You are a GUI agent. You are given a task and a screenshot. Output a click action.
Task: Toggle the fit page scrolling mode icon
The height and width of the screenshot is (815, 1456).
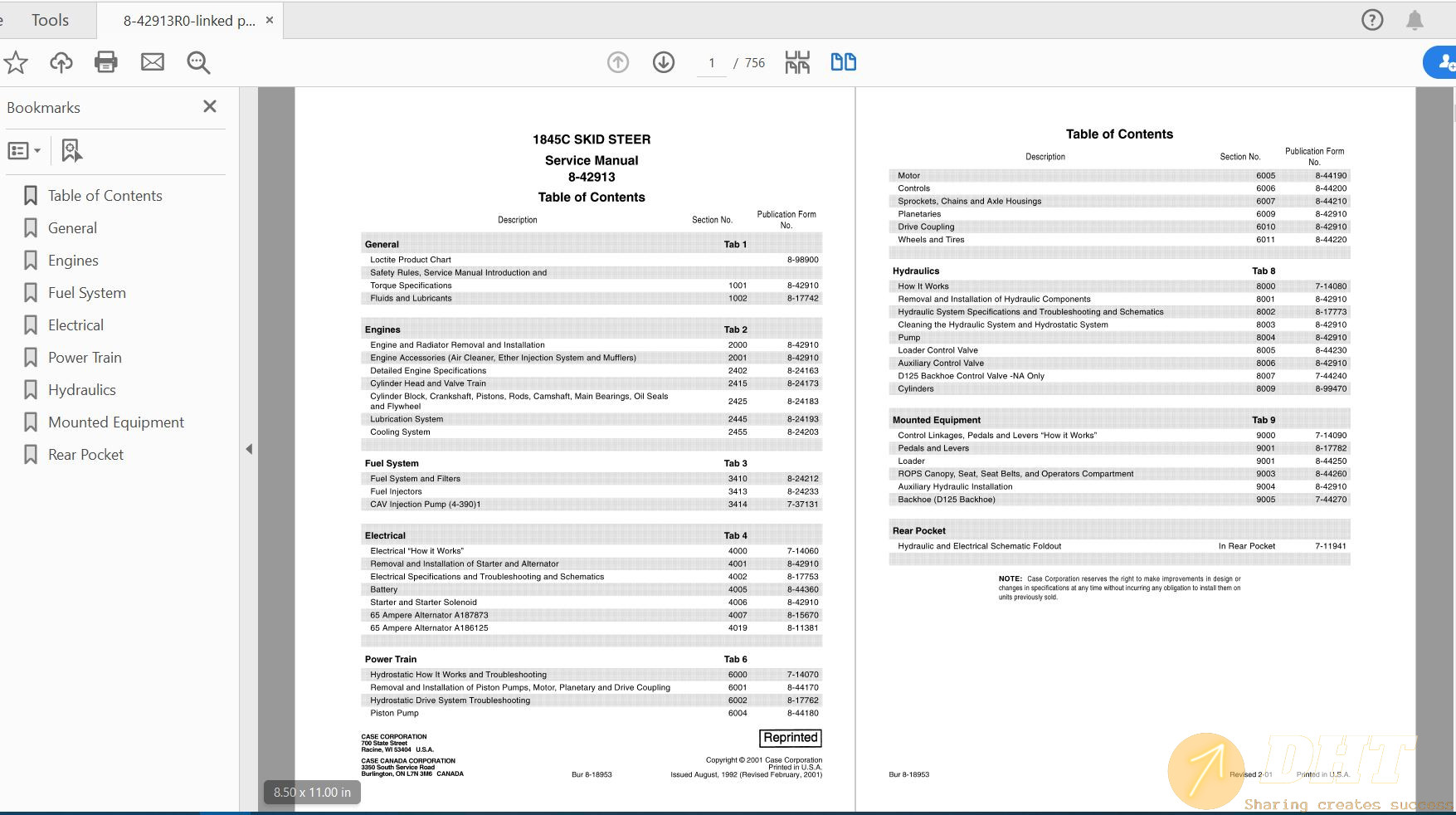click(x=797, y=62)
